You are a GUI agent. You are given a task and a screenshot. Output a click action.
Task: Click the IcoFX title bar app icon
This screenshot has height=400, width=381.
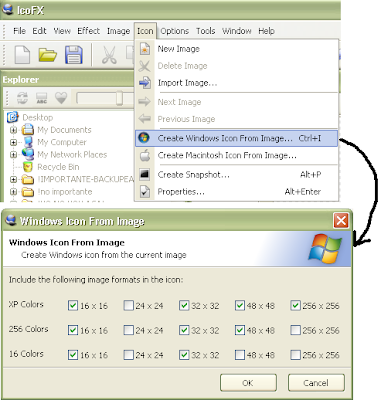point(7,10)
